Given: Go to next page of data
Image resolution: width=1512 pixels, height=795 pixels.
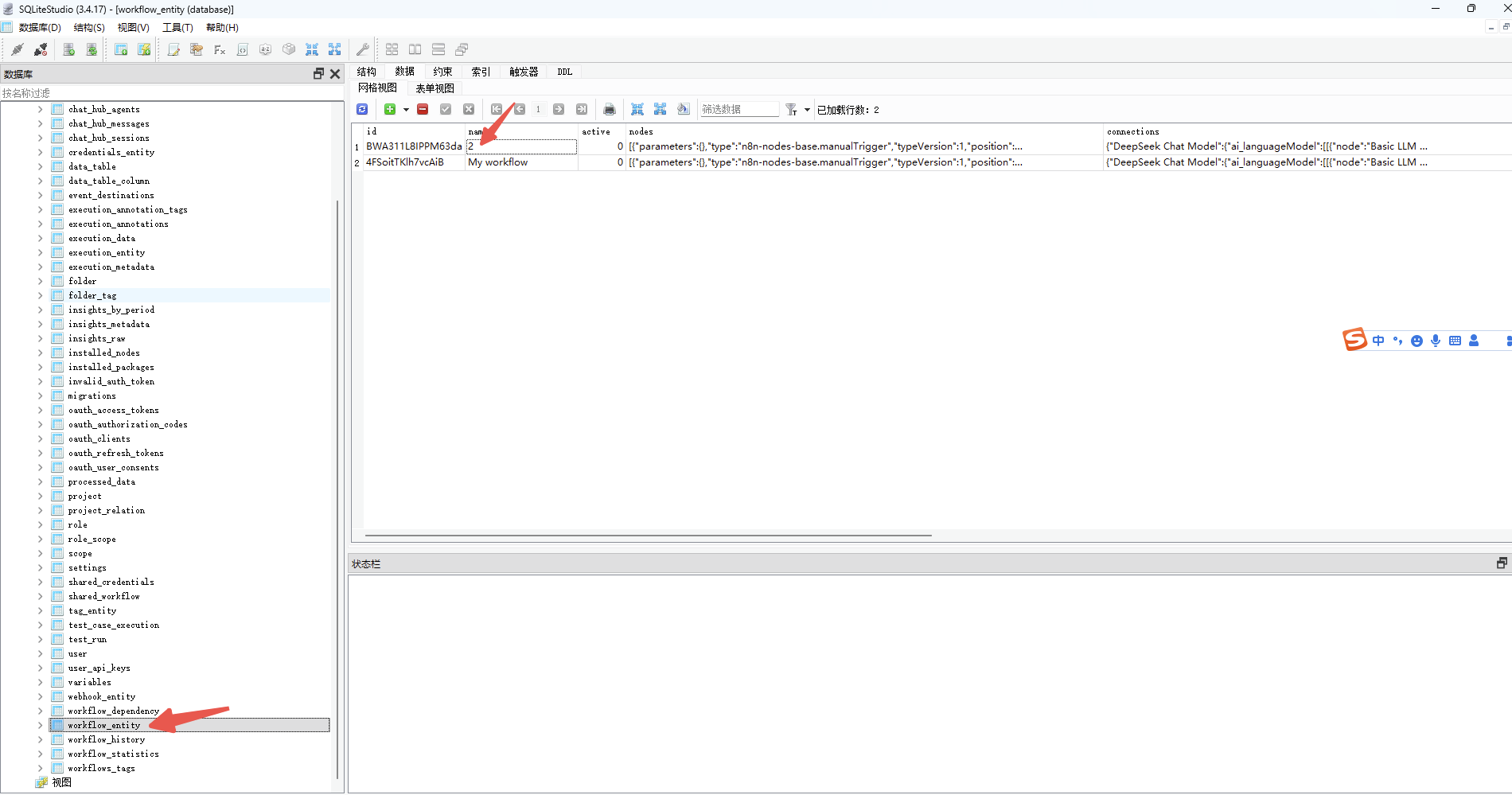Looking at the screenshot, I should pyautogui.click(x=559, y=109).
